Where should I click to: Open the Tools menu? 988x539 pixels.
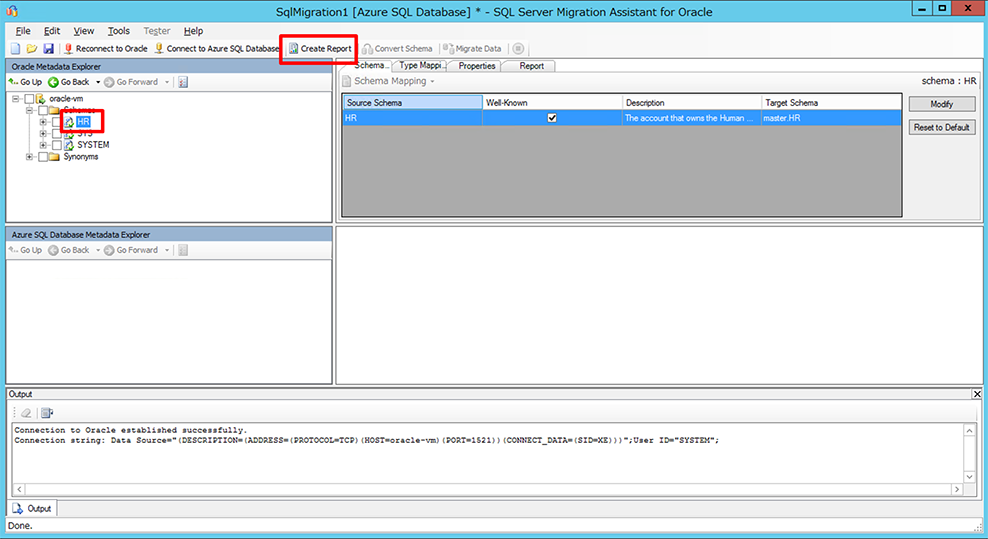tap(118, 31)
